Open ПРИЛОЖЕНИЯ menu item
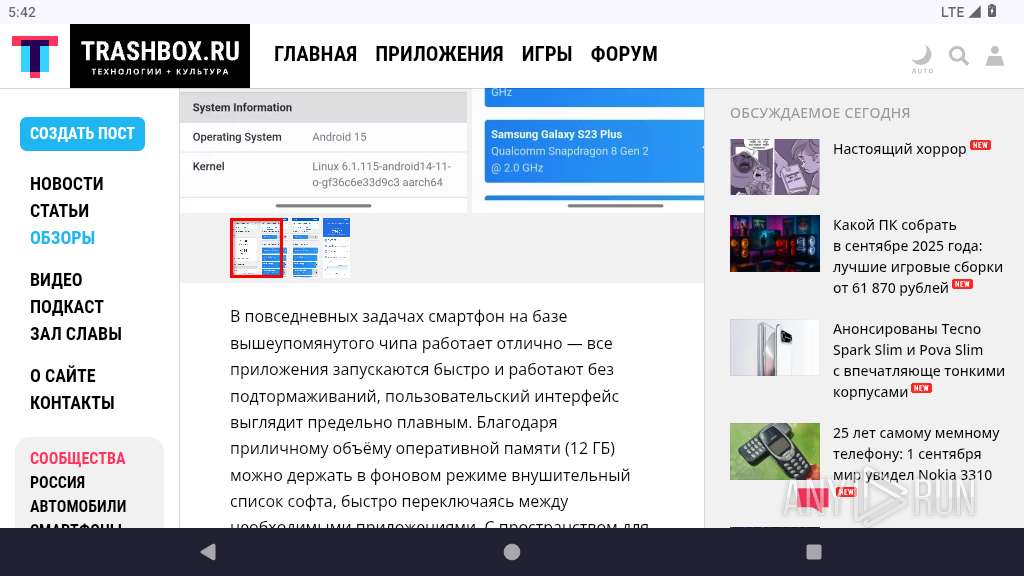The image size is (1024, 576). pyautogui.click(x=439, y=54)
